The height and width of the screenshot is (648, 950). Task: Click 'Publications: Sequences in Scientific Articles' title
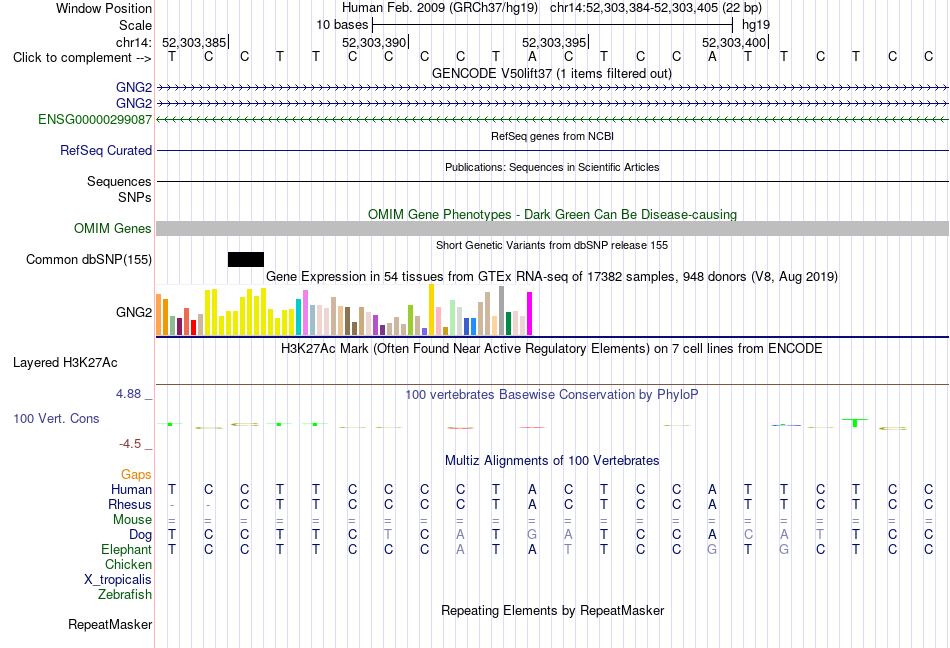pyautogui.click(x=552, y=167)
